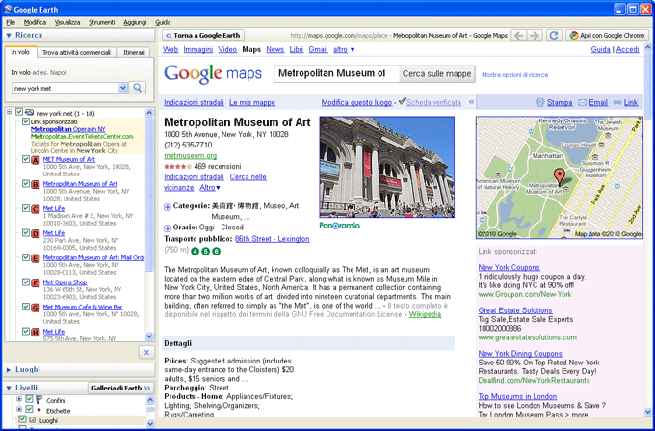The width and height of the screenshot is (655, 431).
Task: Collapse left pane with double chevron
Action: [x=471, y=102]
